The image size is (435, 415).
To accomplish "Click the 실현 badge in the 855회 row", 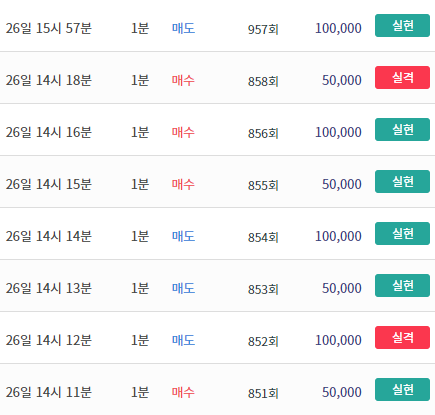I will click(402, 182).
